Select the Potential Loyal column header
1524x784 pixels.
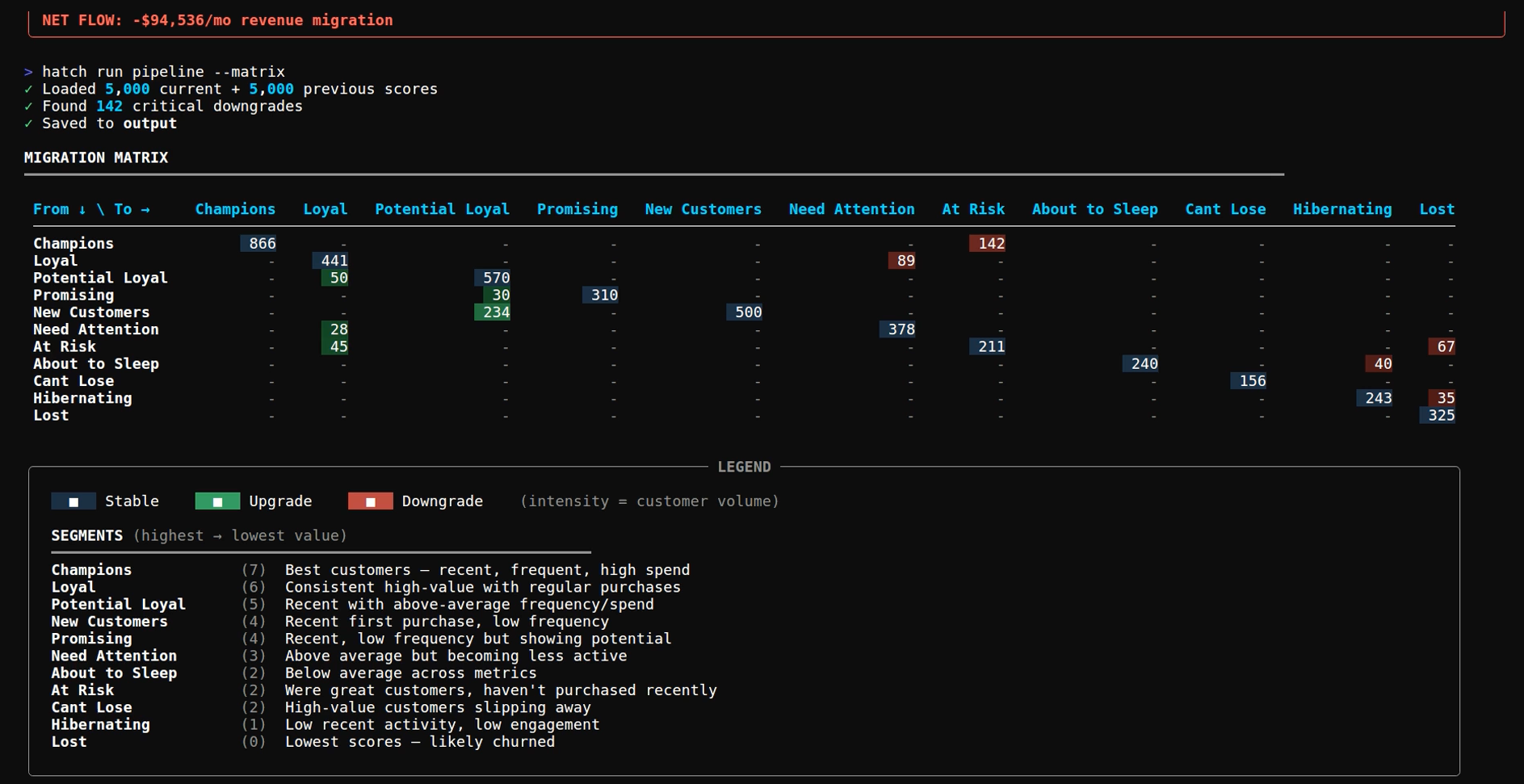[442, 209]
